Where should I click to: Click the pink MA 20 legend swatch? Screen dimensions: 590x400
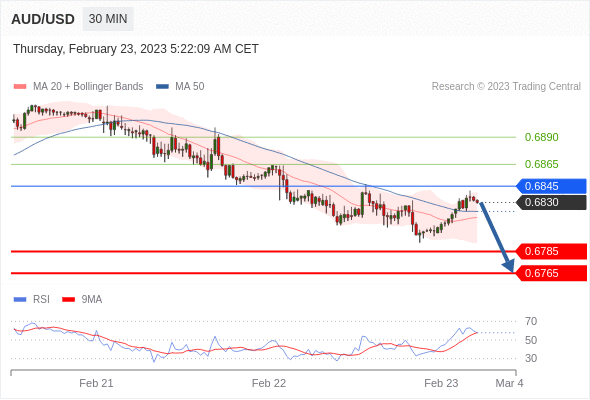point(20,87)
